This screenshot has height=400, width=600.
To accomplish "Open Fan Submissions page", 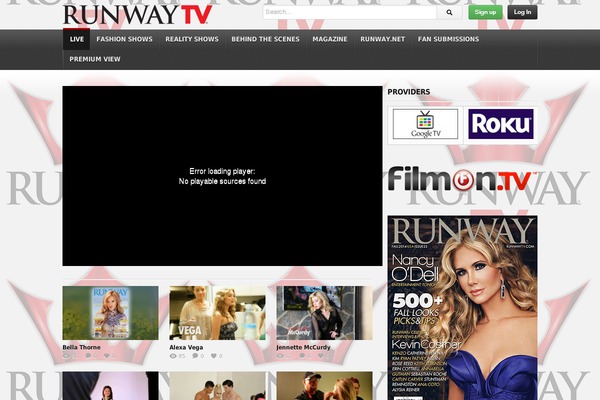I will tap(448, 39).
